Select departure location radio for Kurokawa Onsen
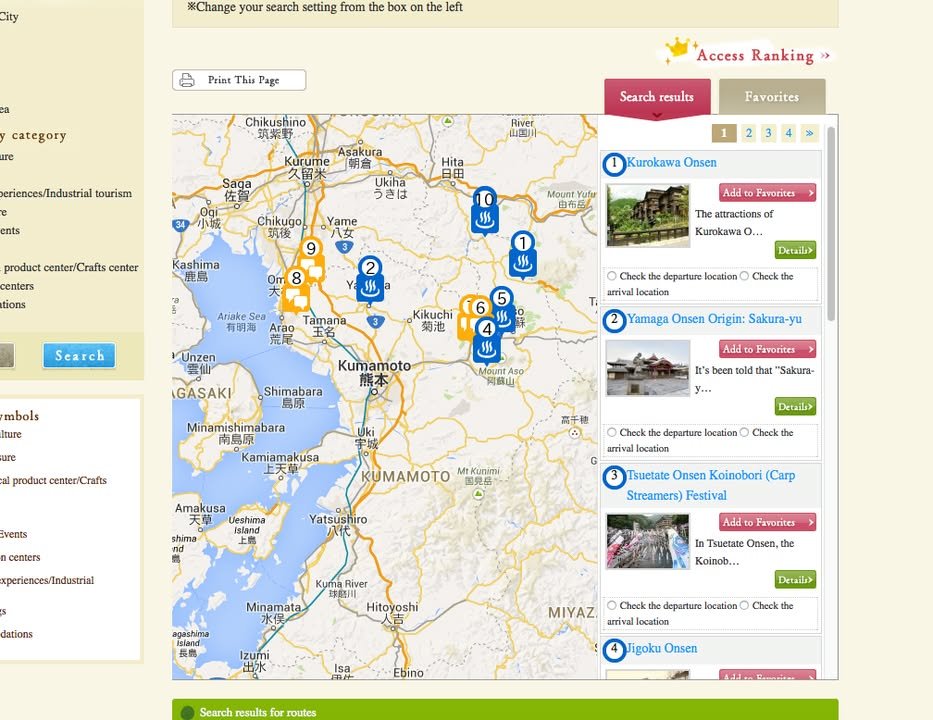This screenshot has height=720, width=933. 612,276
